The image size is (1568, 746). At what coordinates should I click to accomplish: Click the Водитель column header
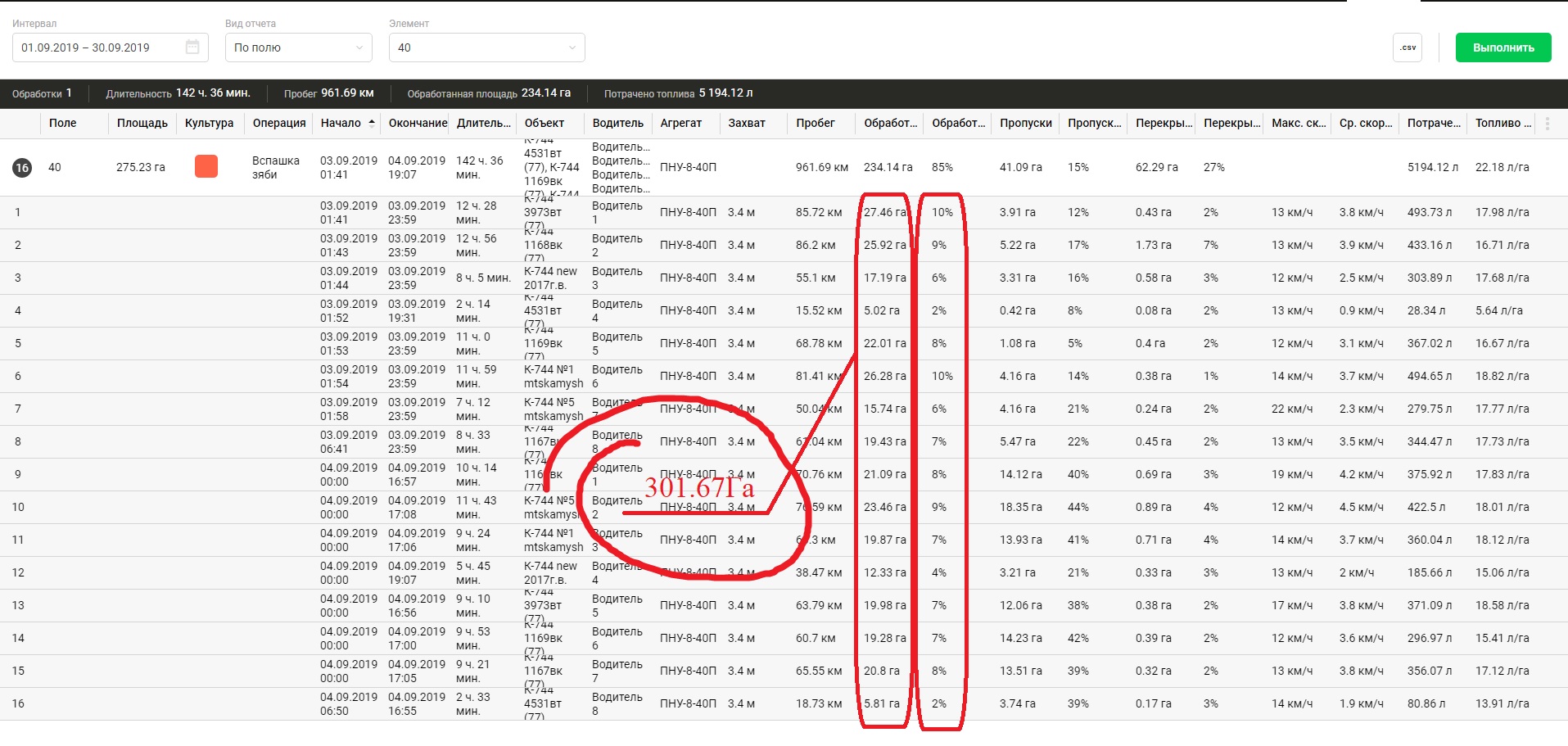coord(617,124)
